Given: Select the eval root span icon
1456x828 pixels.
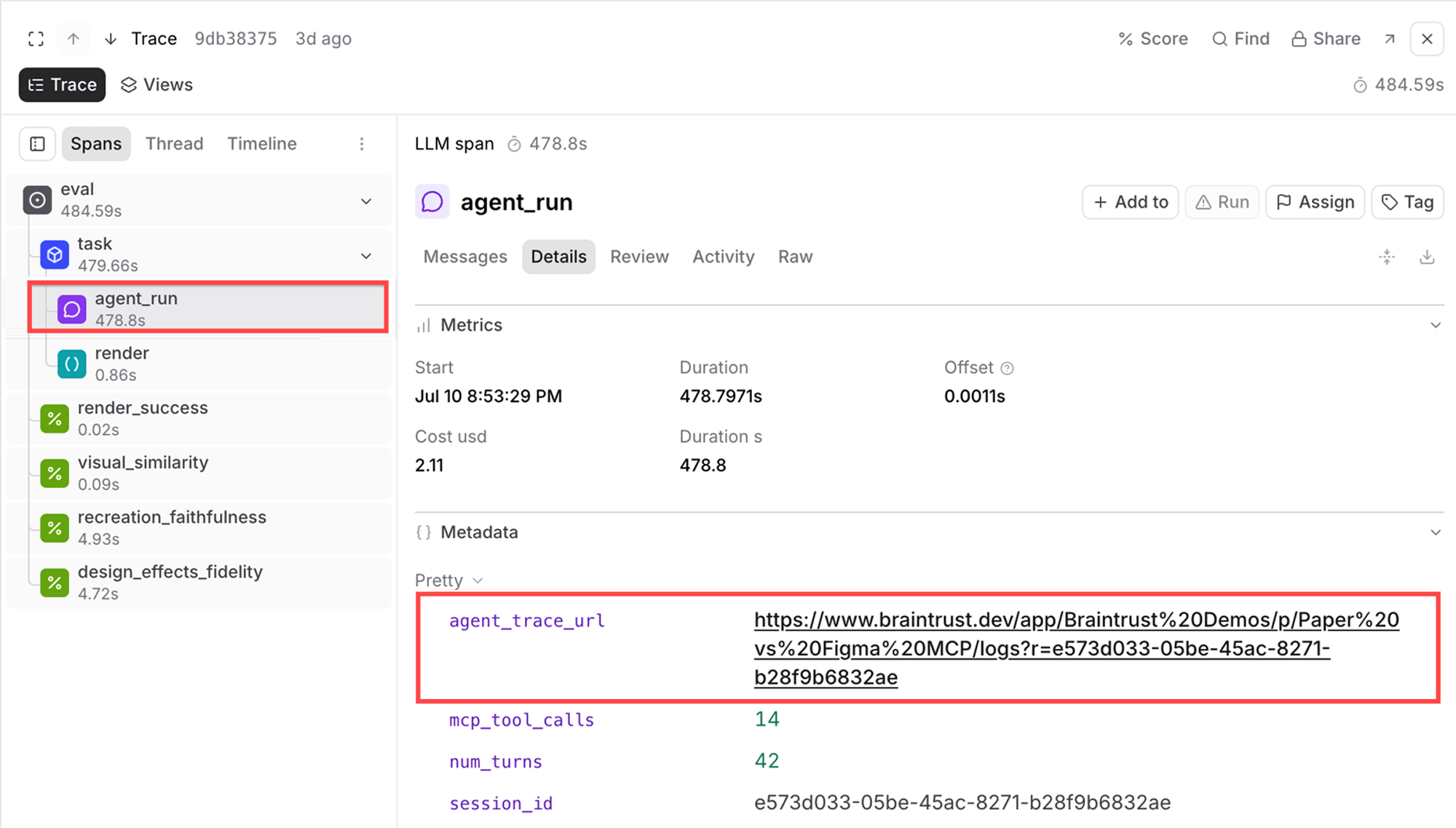Looking at the screenshot, I should point(37,200).
